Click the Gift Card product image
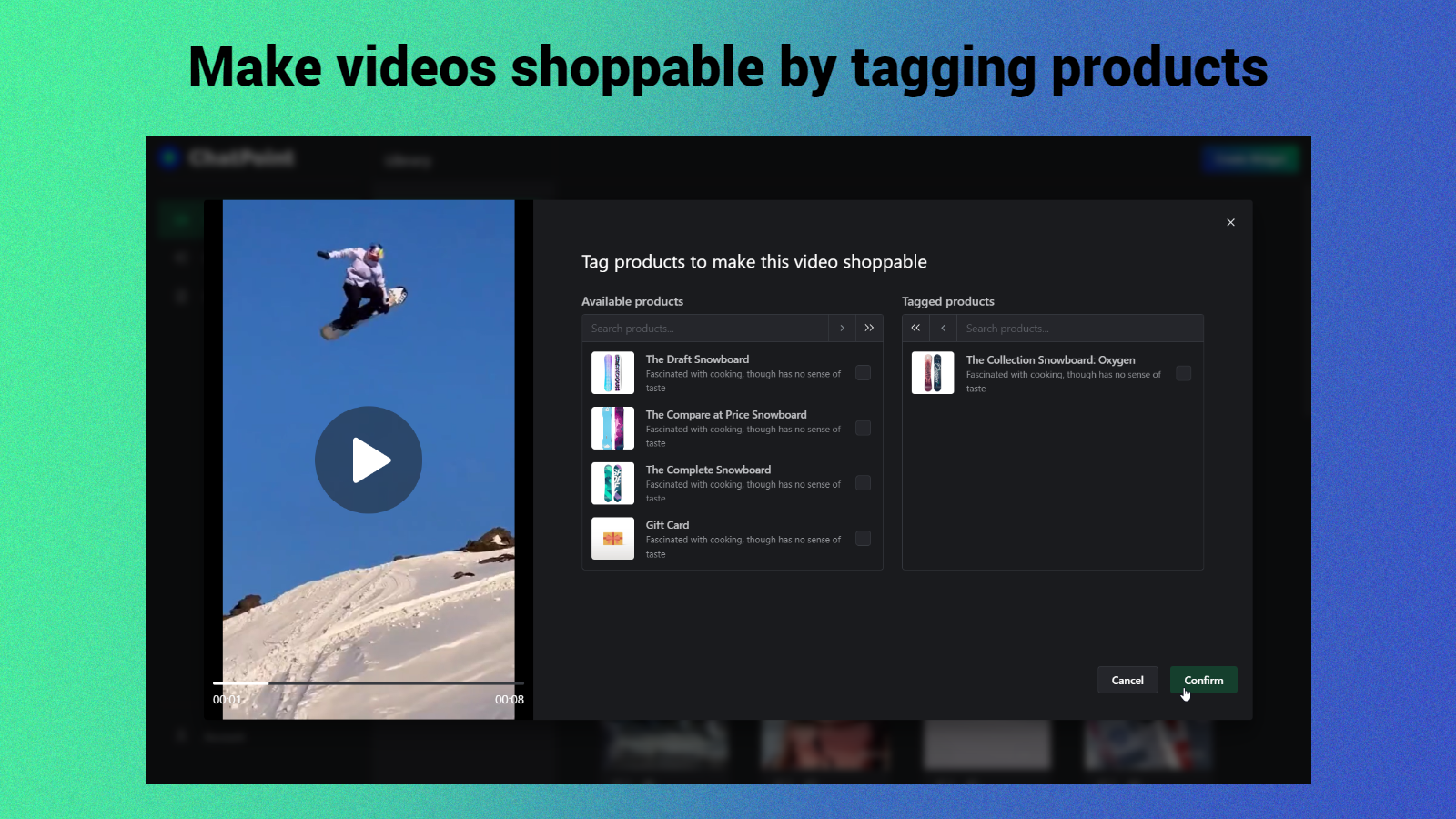 612,538
